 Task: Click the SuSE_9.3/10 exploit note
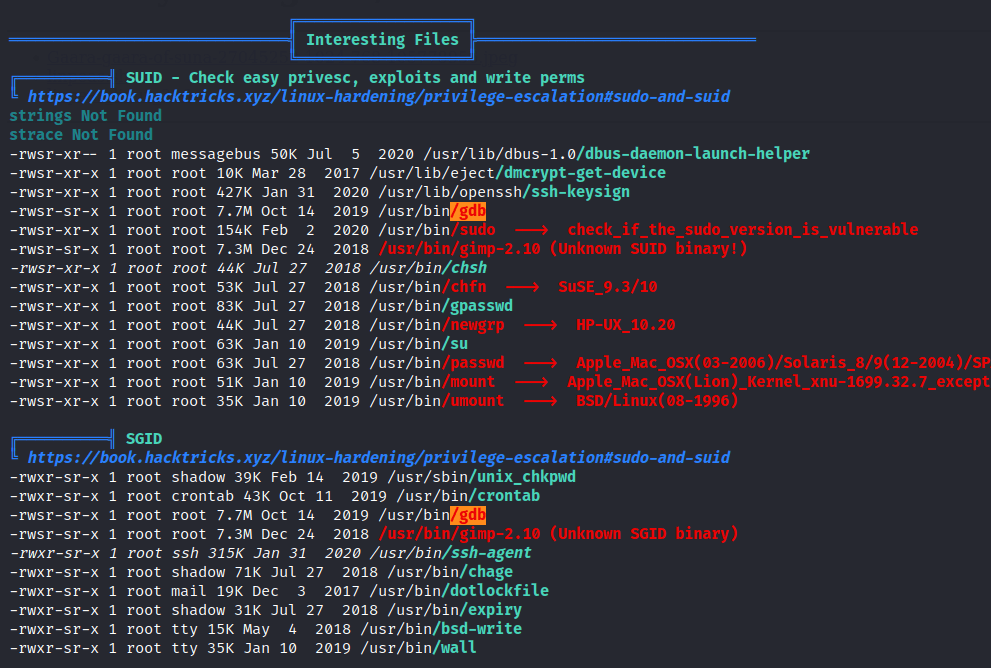click(605, 287)
